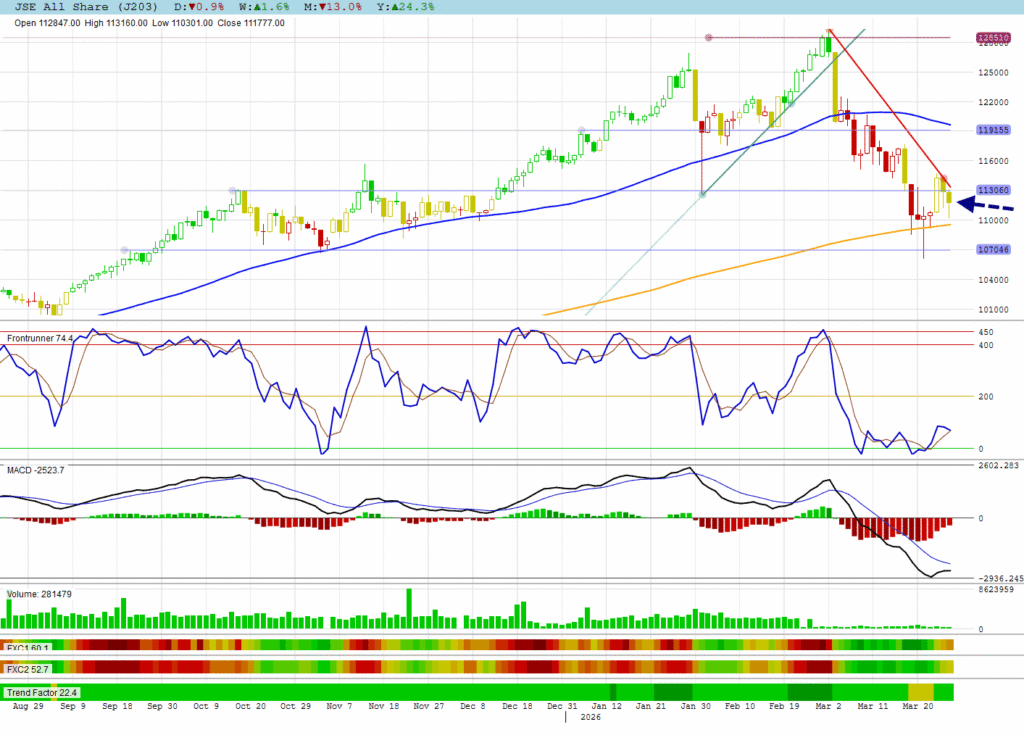Image resolution: width=1024 pixels, height=735 pixels.
Task: Select the Frontrunner 74.4 indicator label
Action: (x=40, y=339)
